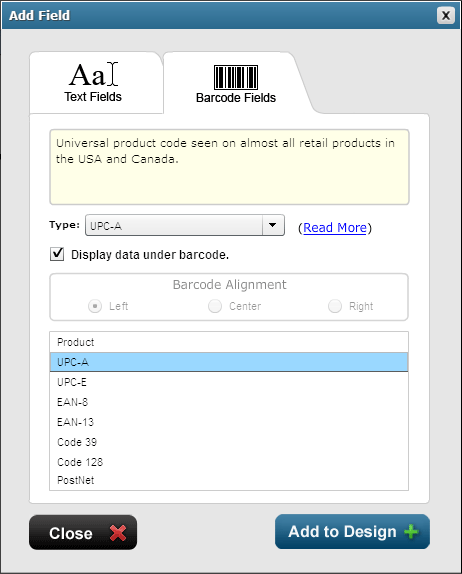
Task: Switch to the Text Fields tab
Action: coord(96,83)
